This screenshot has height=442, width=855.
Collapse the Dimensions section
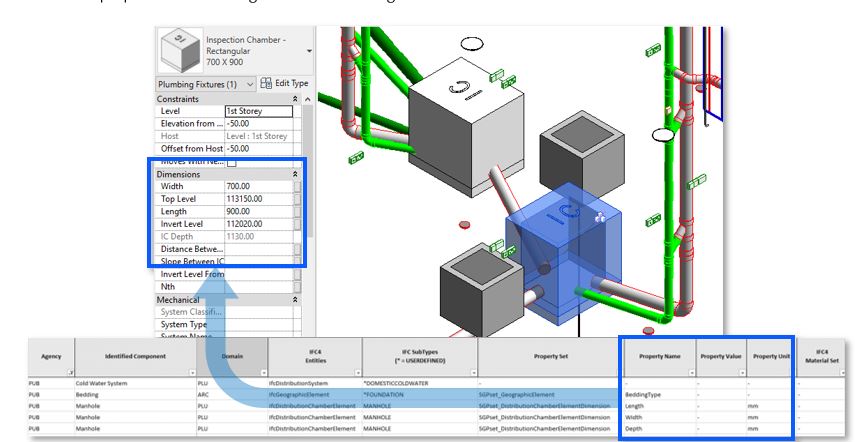tap(294, 174)
